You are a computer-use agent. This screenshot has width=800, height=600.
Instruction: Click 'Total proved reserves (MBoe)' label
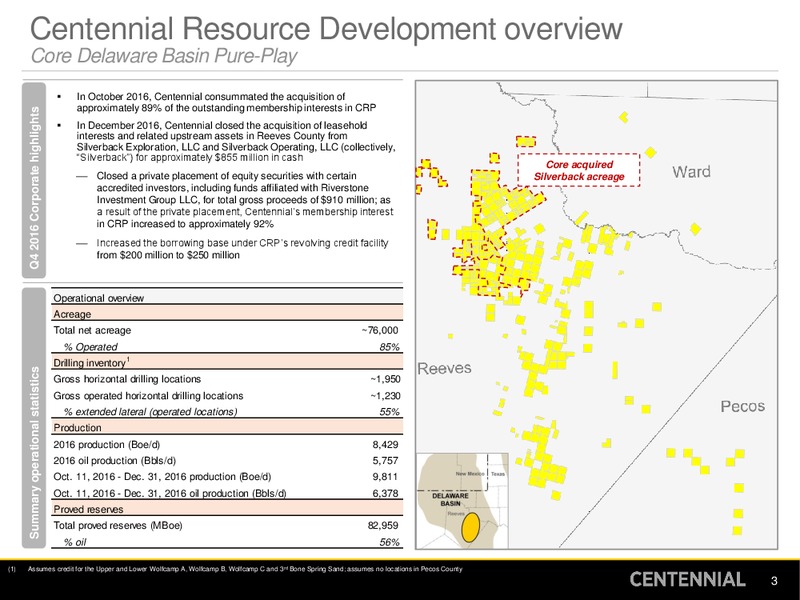118,526
